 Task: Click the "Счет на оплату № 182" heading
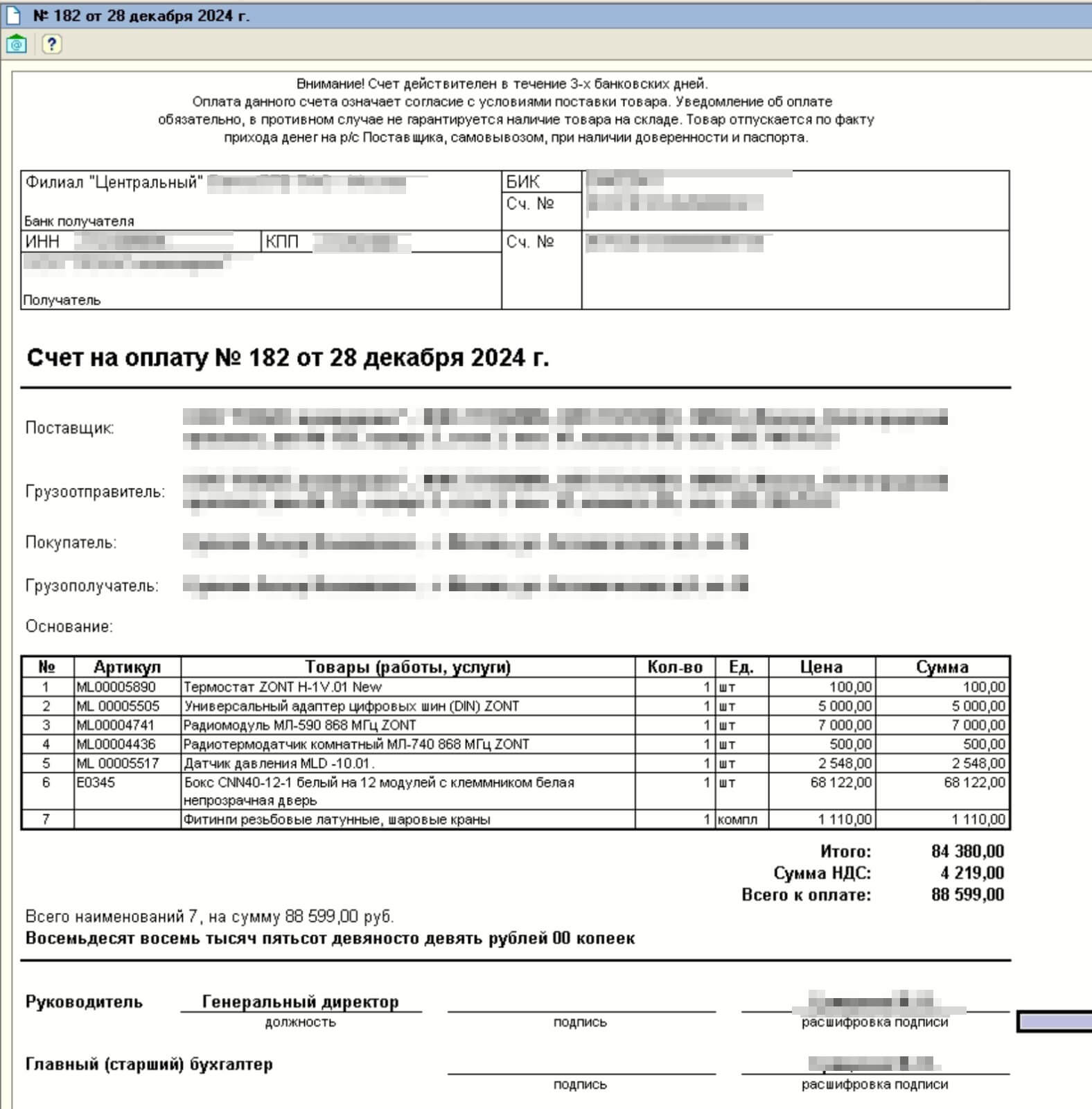[288, 358]
